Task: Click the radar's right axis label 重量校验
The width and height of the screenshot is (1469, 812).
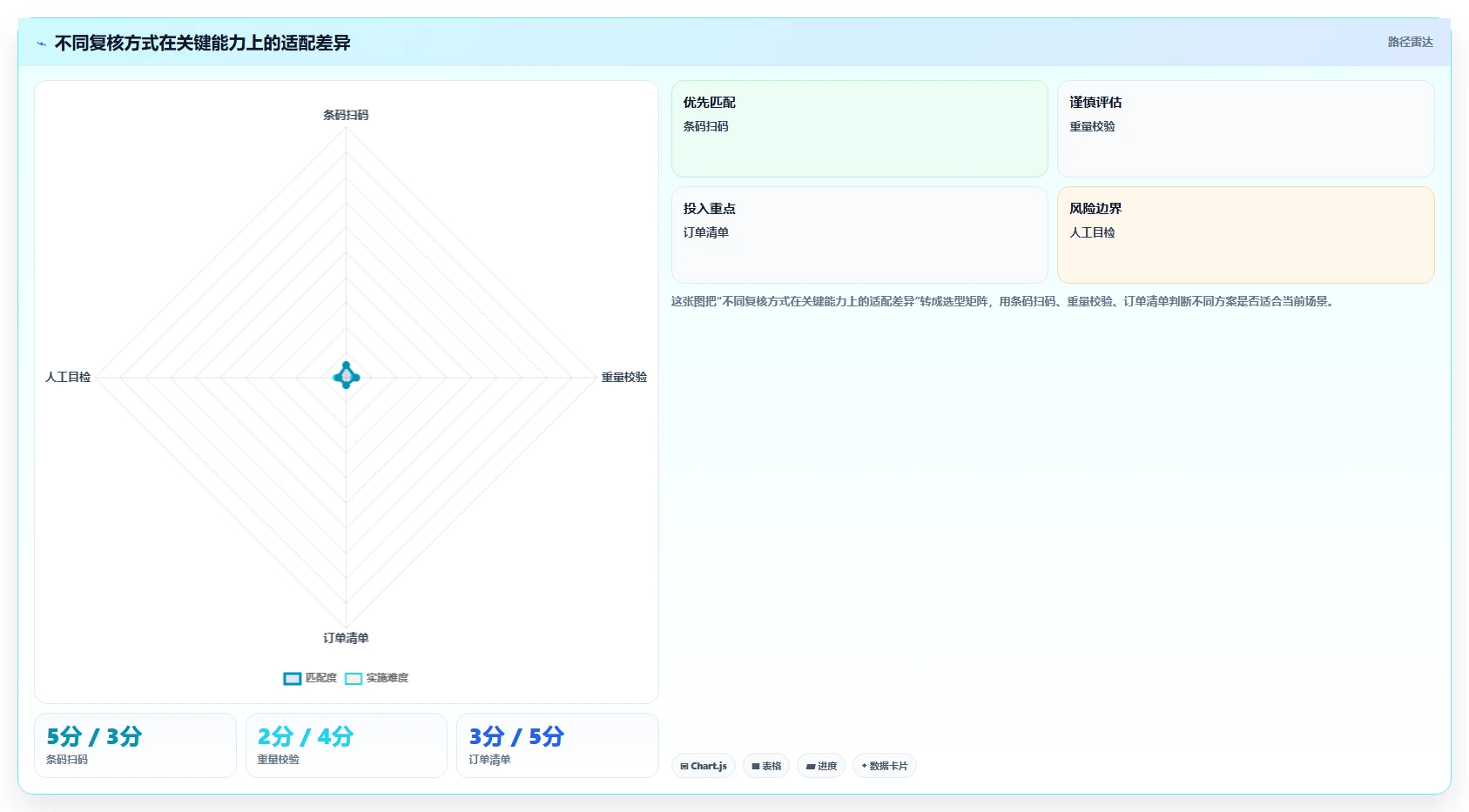Action: click(623, 377)
